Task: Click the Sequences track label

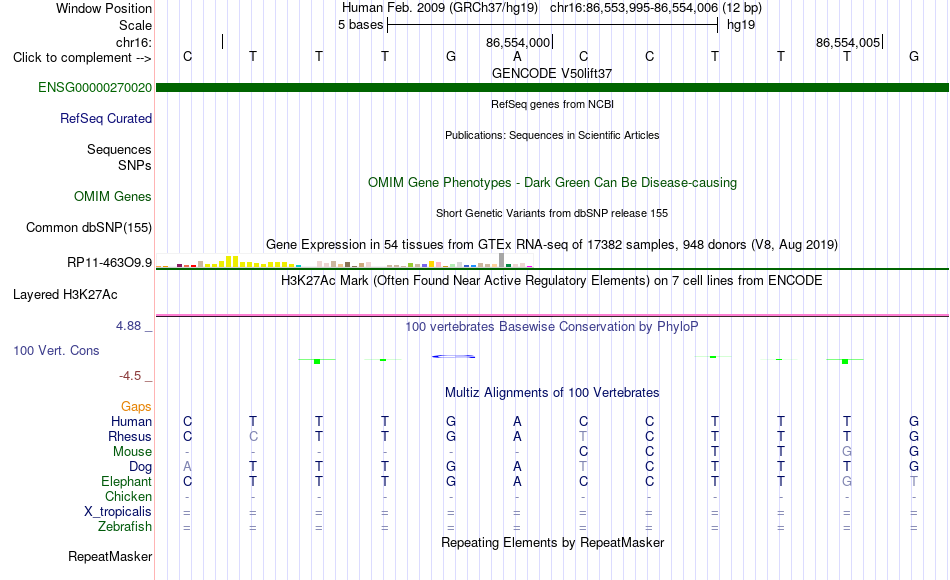Action: 119,149
